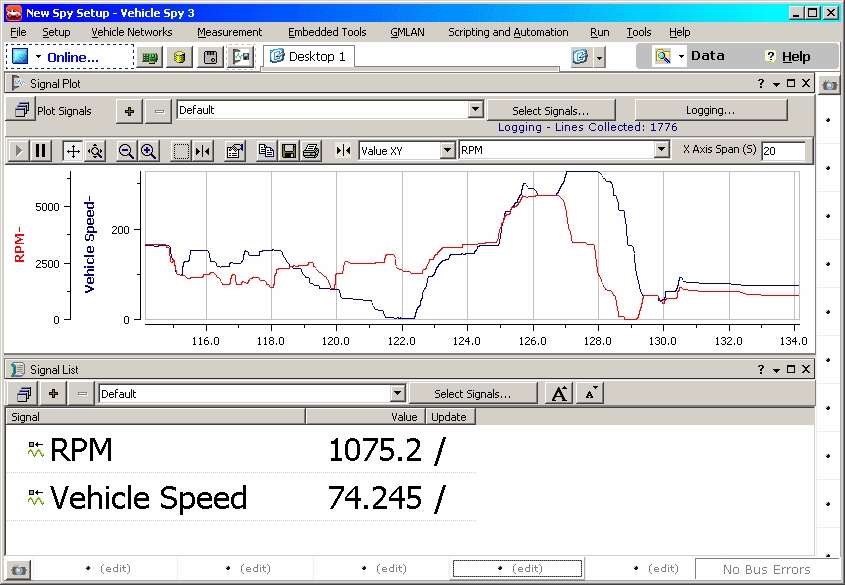The height and width of the screenshot is (585, 845).
Task: Click Select Signals button in Signal Plot
Action: (550, 110)
